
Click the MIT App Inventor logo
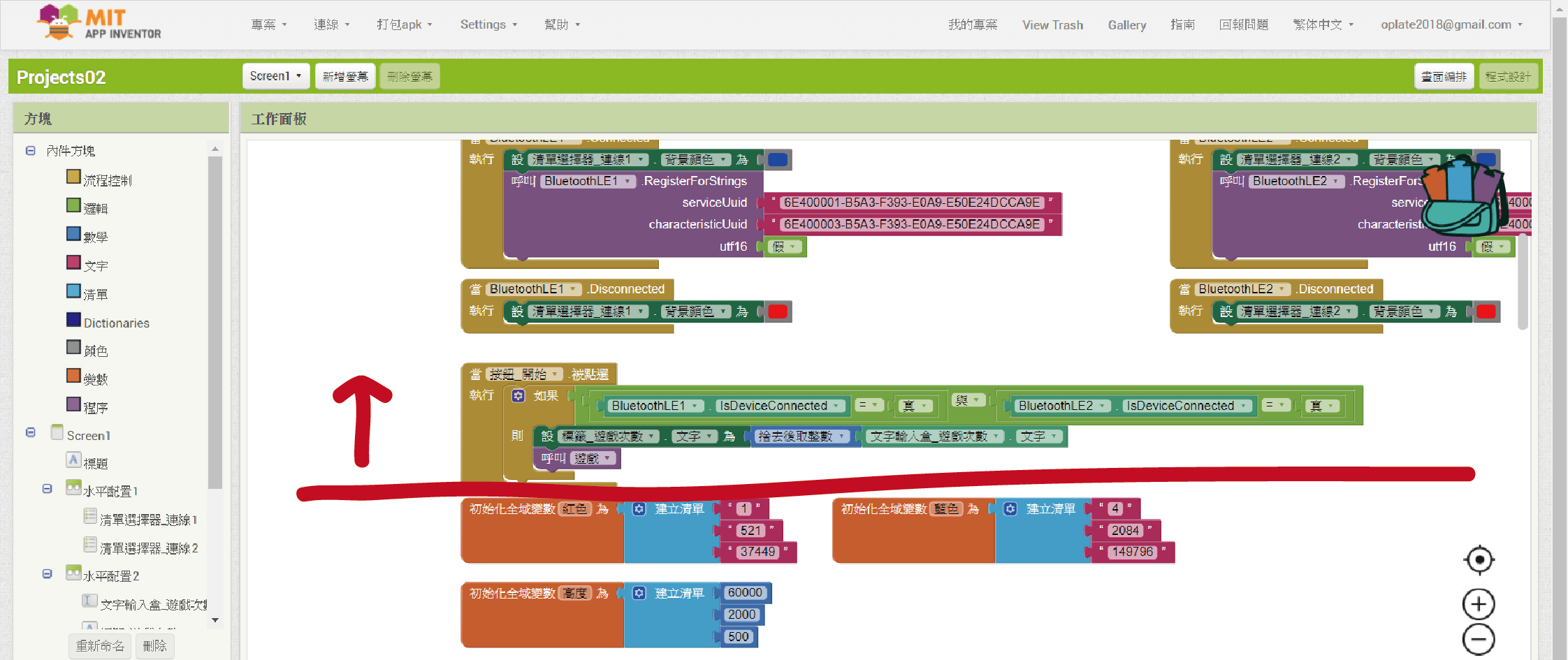(99, 24)
